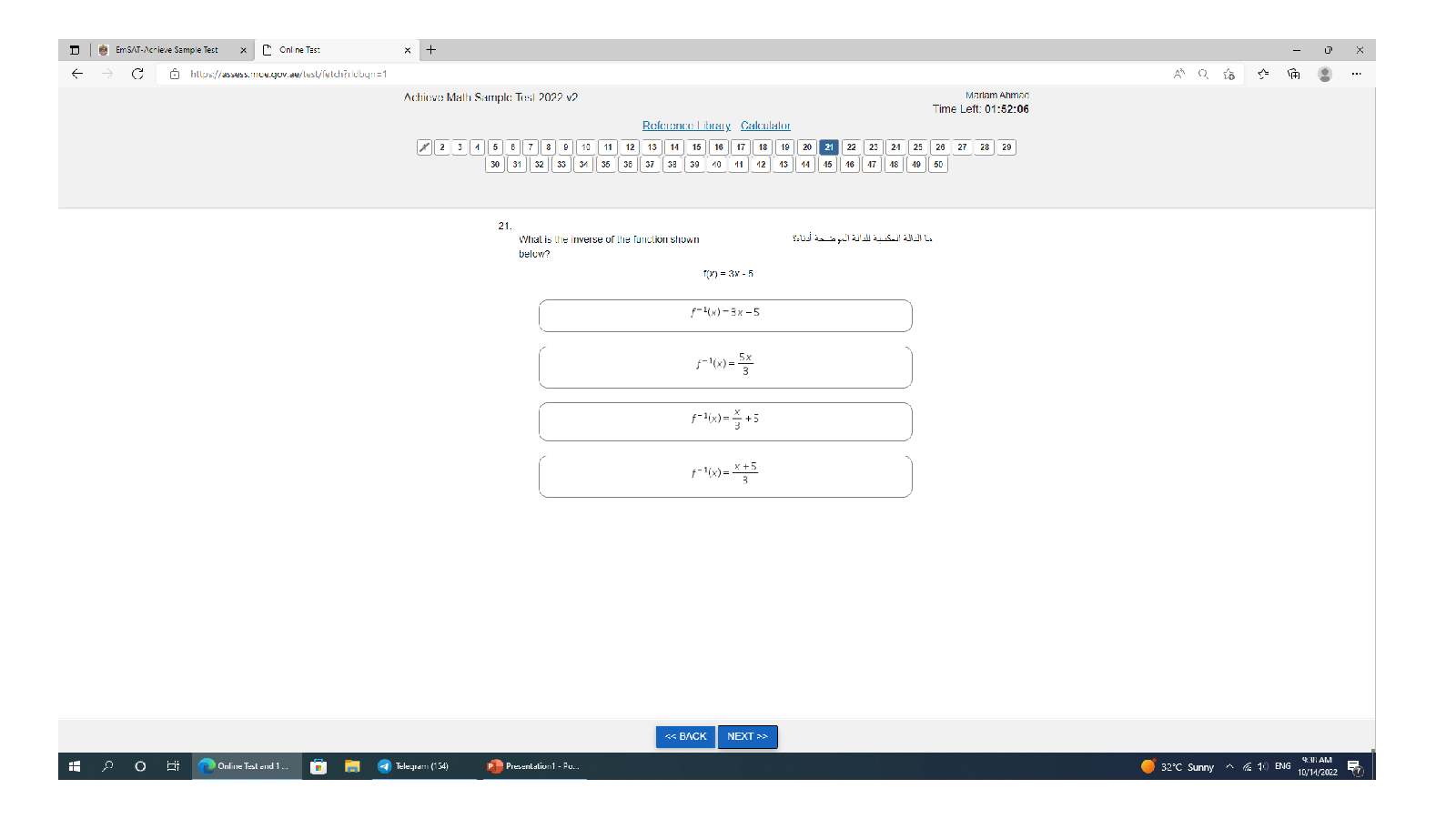
Task: Open the Reference Library link
Action: [686, 126]
